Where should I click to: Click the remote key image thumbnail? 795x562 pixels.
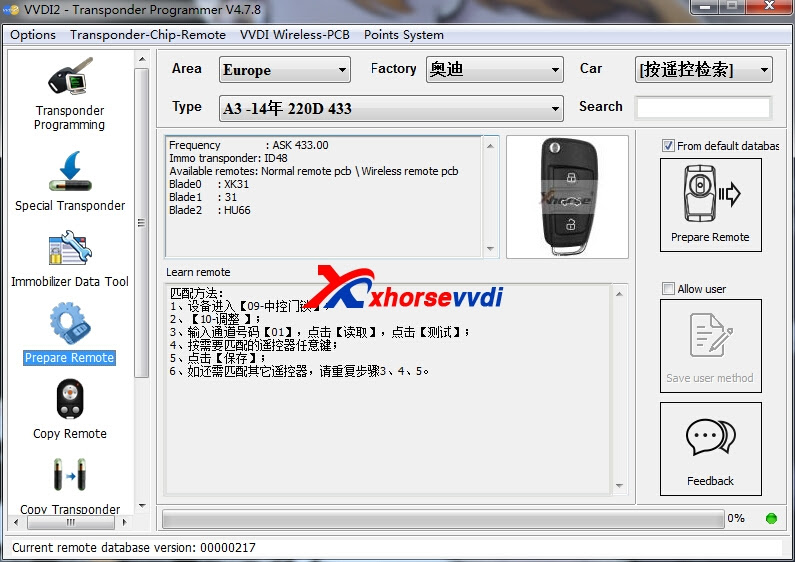click(x=567, y=197)
